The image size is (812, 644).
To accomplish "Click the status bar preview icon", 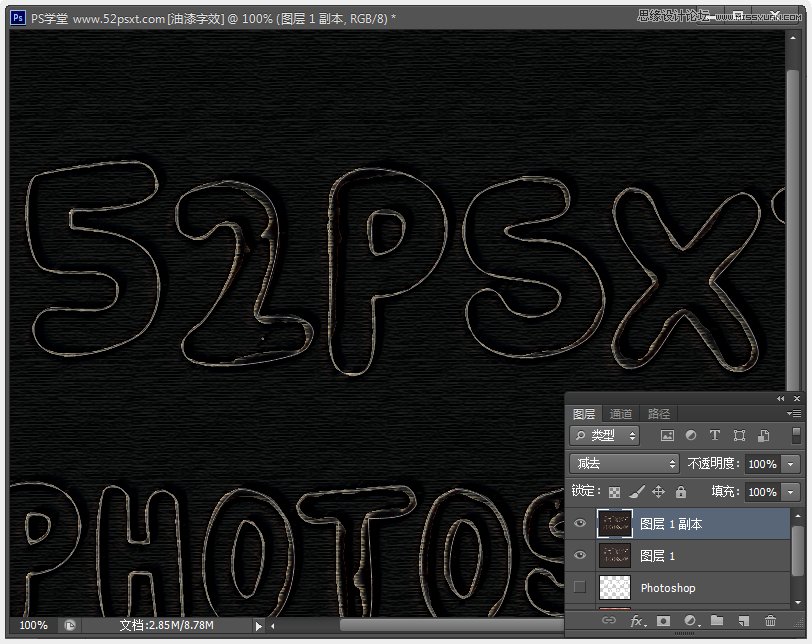I will coord(70,625).
